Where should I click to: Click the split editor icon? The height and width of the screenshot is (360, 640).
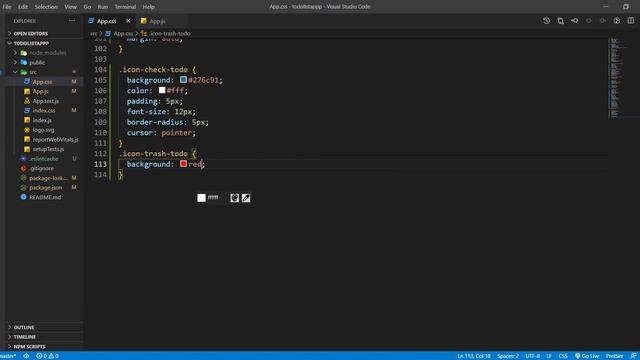pos(631,20)
